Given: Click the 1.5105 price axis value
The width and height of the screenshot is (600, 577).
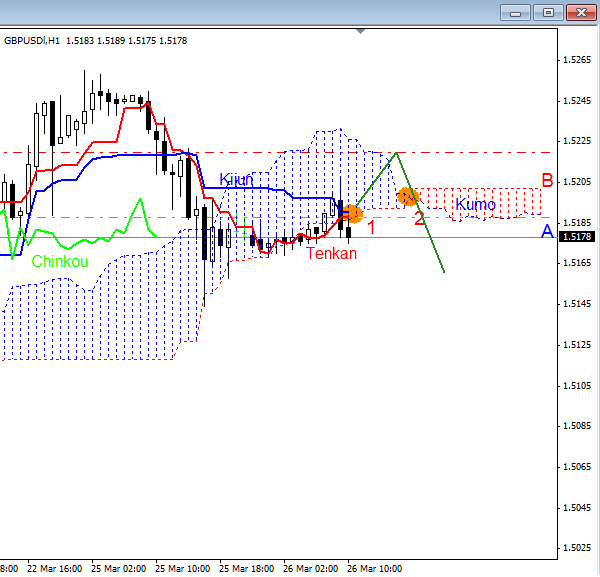Looking at the screenshot, I should (577, 386).
